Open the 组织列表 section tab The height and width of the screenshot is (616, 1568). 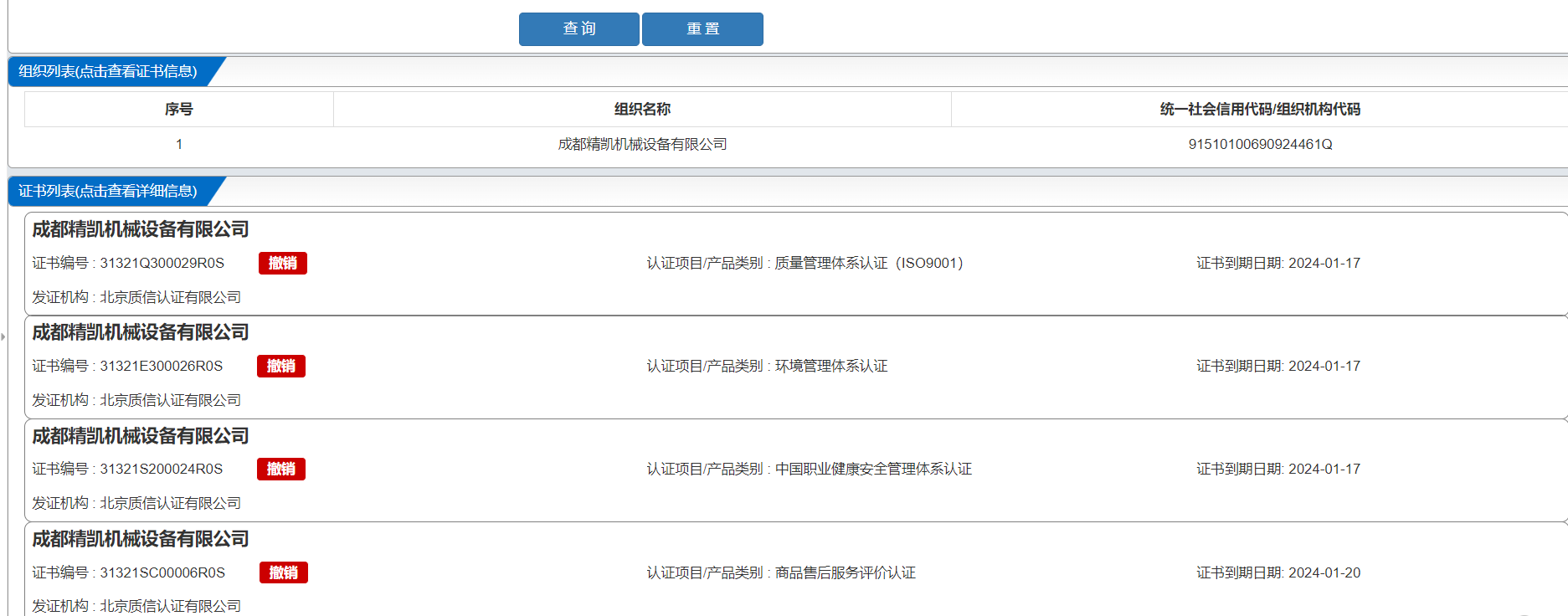[108, 72]
